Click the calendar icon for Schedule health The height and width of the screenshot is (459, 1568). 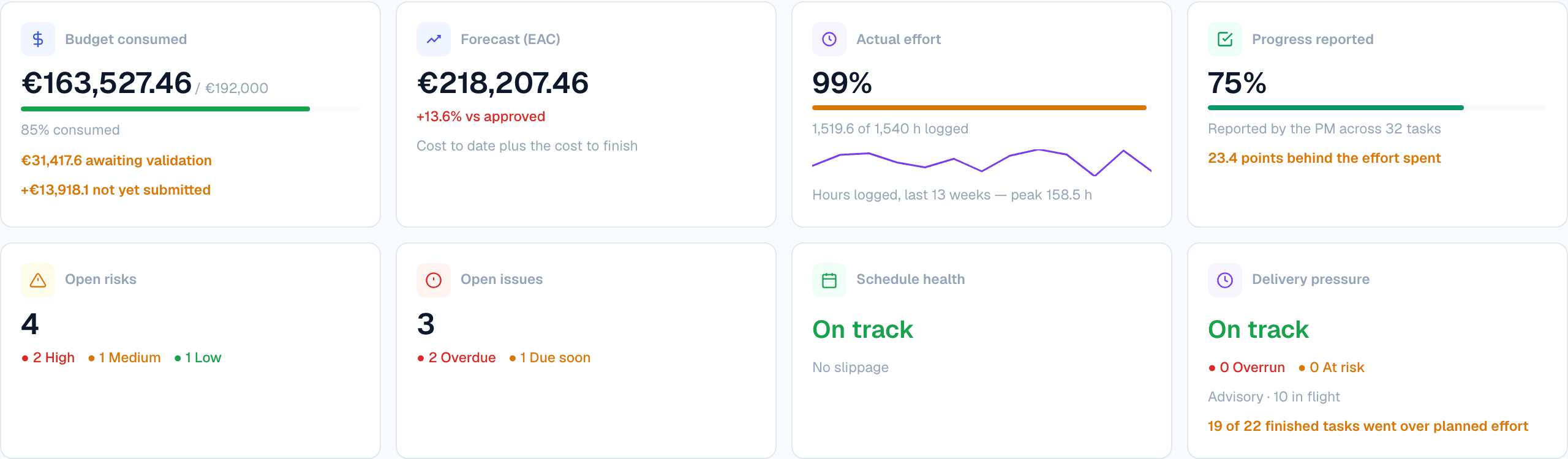click(x=829, y=280)
